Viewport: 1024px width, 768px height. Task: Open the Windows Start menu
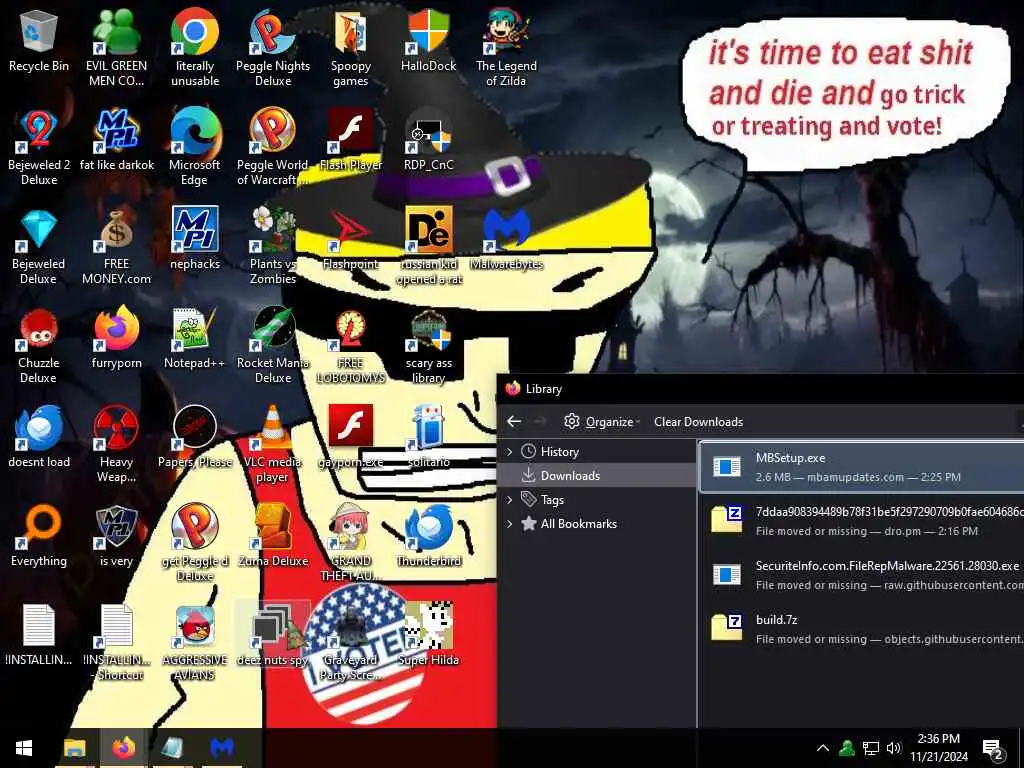[24, 748]
